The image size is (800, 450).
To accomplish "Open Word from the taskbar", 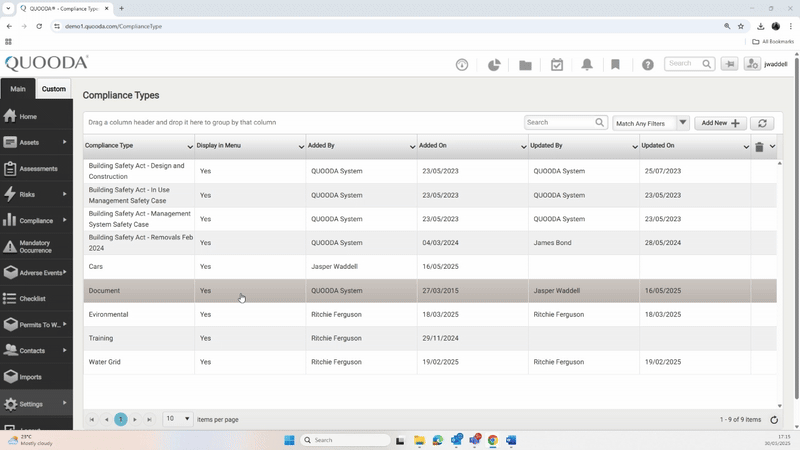I will (x=511, y=440).
